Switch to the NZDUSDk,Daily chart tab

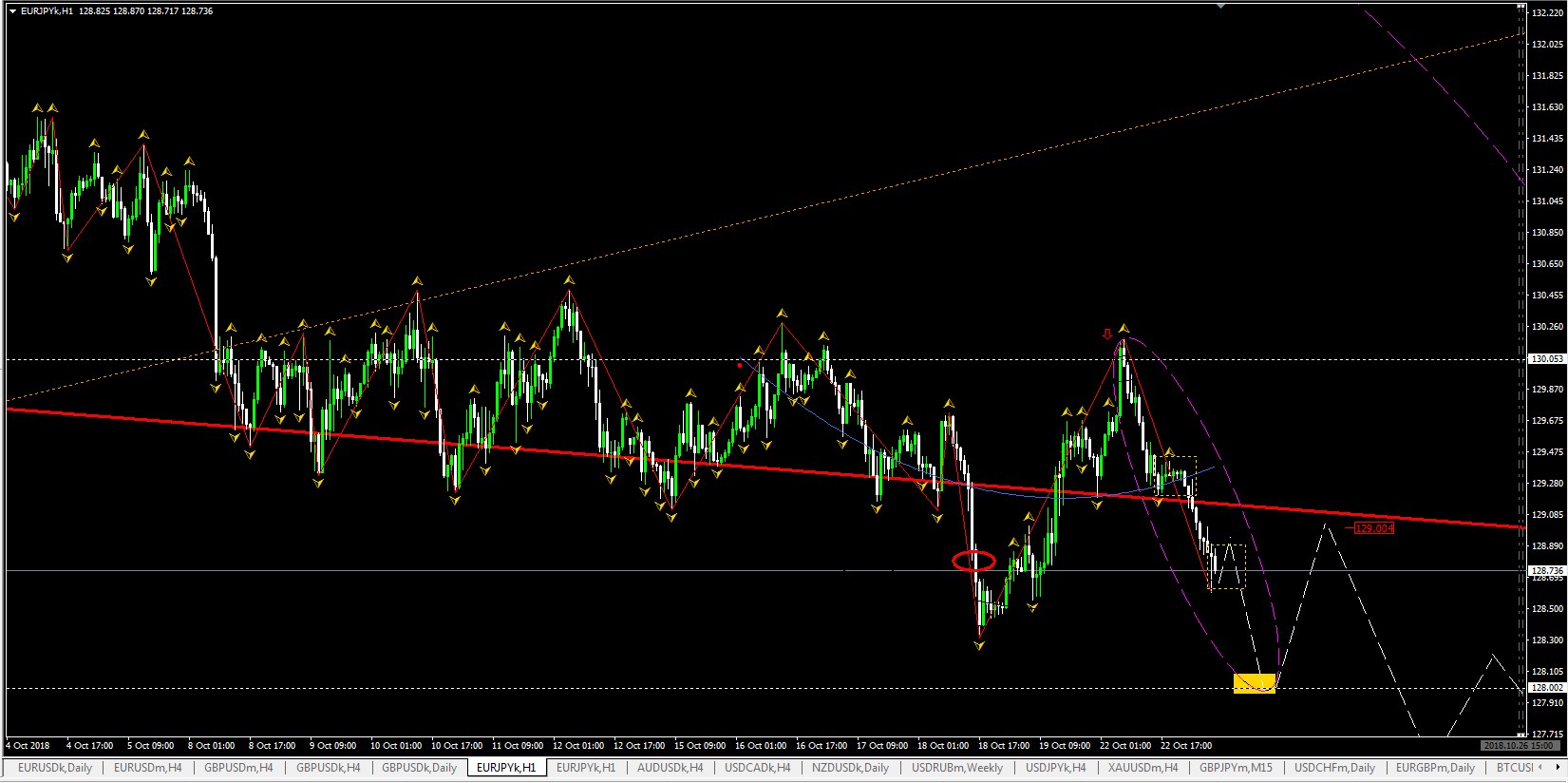tap(850, 768)
